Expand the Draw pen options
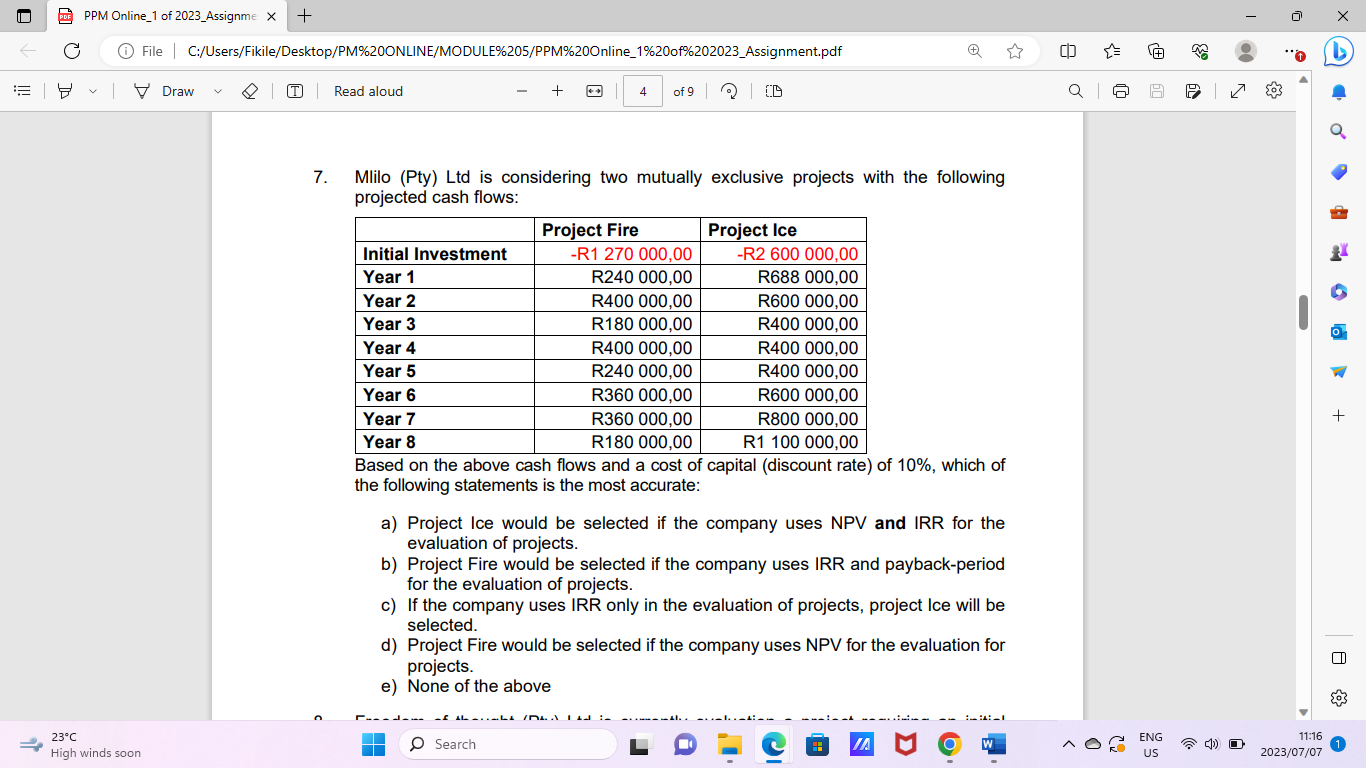Viewport: 1366px width, 768px height. click(216, 91)
